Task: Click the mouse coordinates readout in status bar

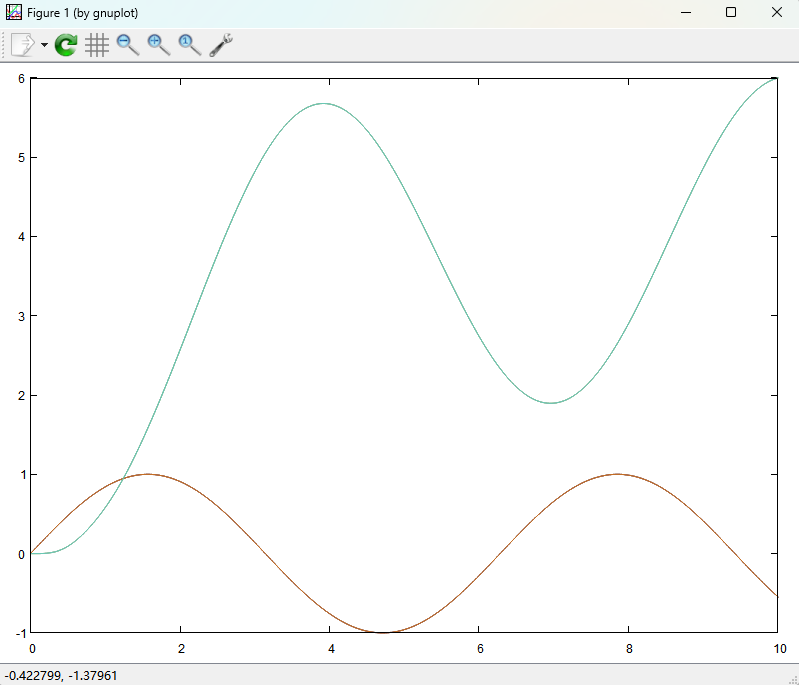Action: (61, 675)
